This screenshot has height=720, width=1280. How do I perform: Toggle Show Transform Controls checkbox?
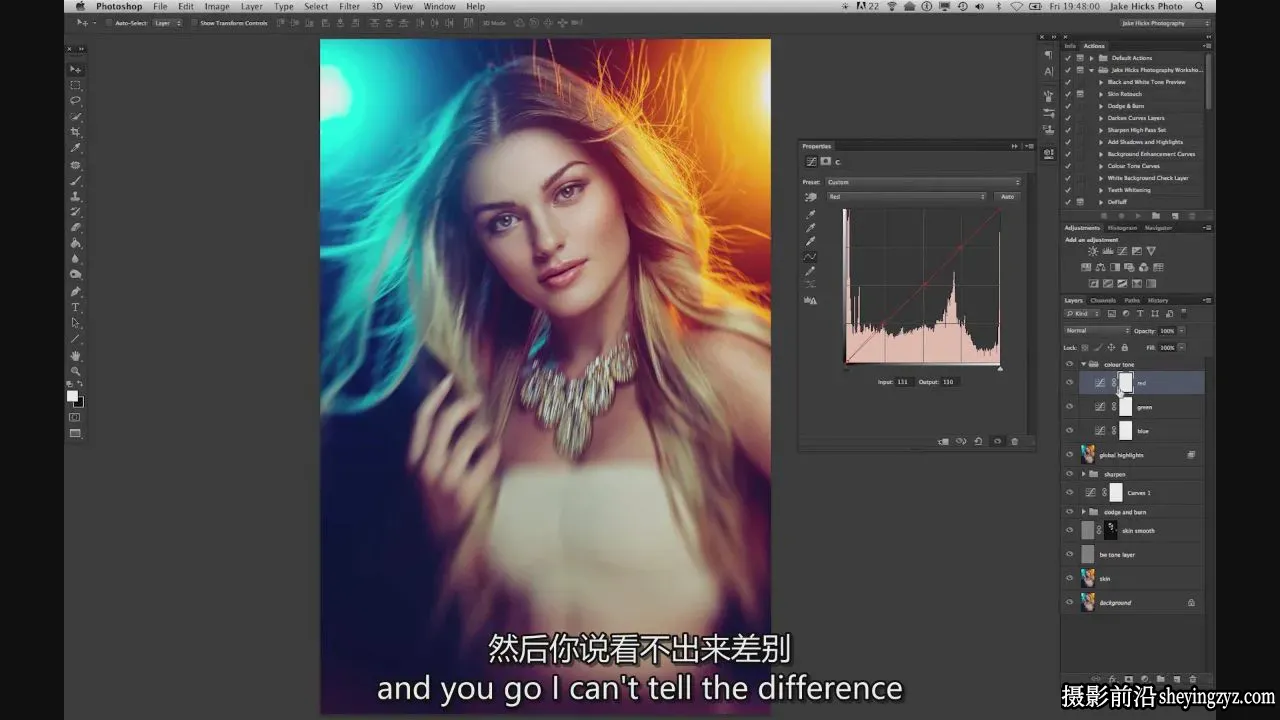pyautogui.click(x=195, y=23)
